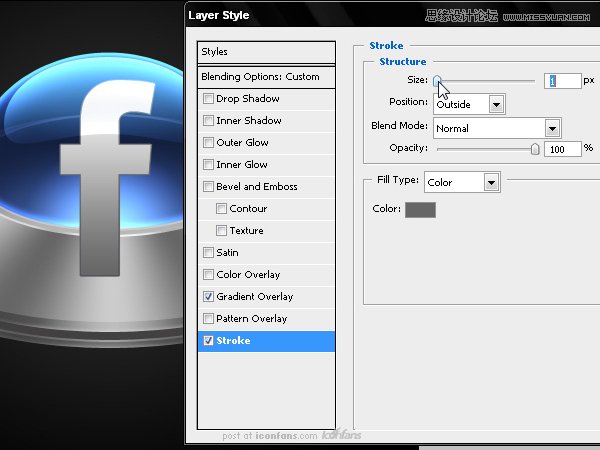Viewport: 600px width, 450px height.
Task: Click the Blend Mode Normal combo box
Action: (497, 128)
